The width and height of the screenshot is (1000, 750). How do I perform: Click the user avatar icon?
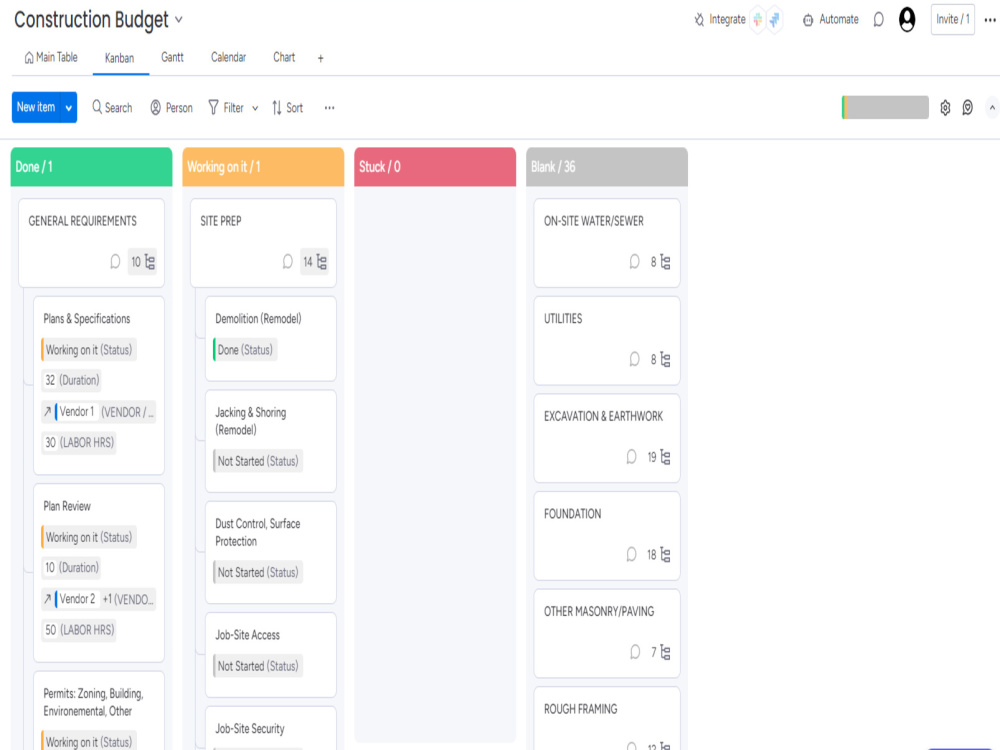tap(907, 20)
